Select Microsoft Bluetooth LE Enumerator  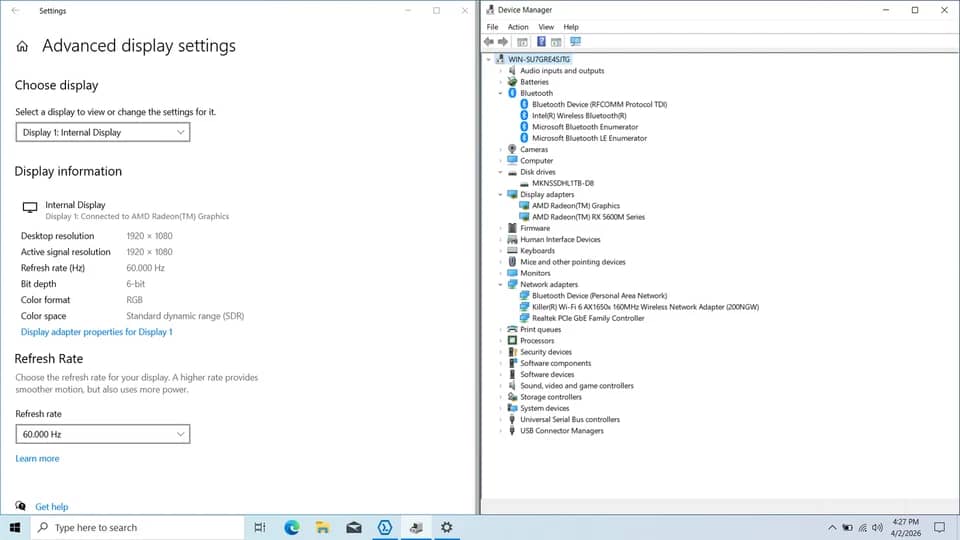pyautogui.click(x=589, y=138)
